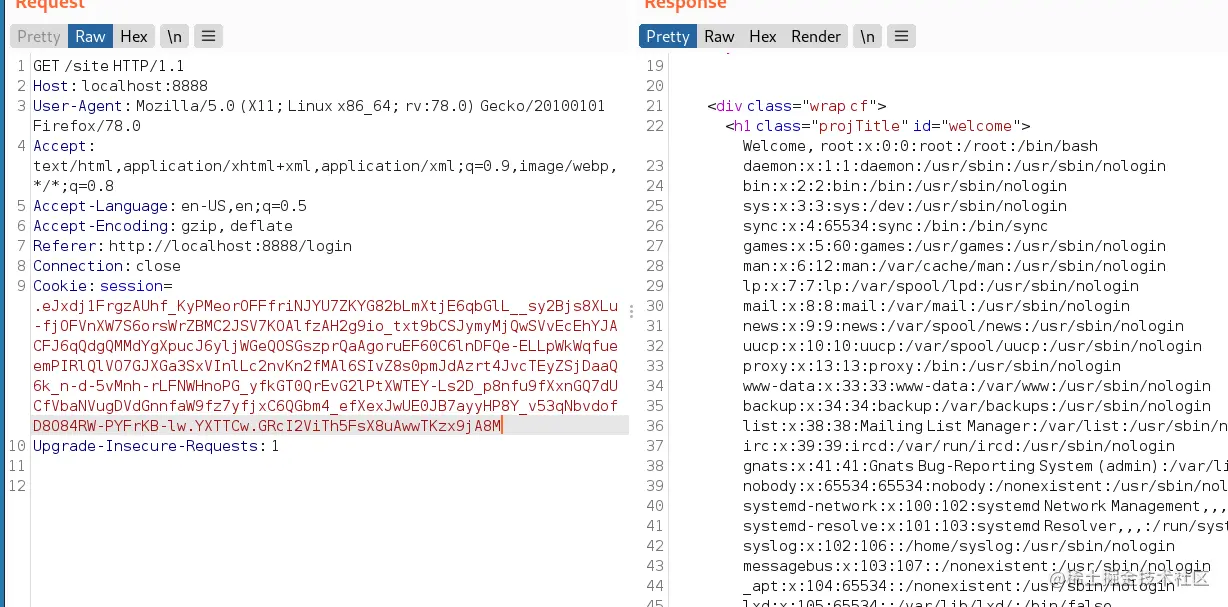Open the Request pane hamburger options menu
1228x607 pixels.
tap(208, 37)
